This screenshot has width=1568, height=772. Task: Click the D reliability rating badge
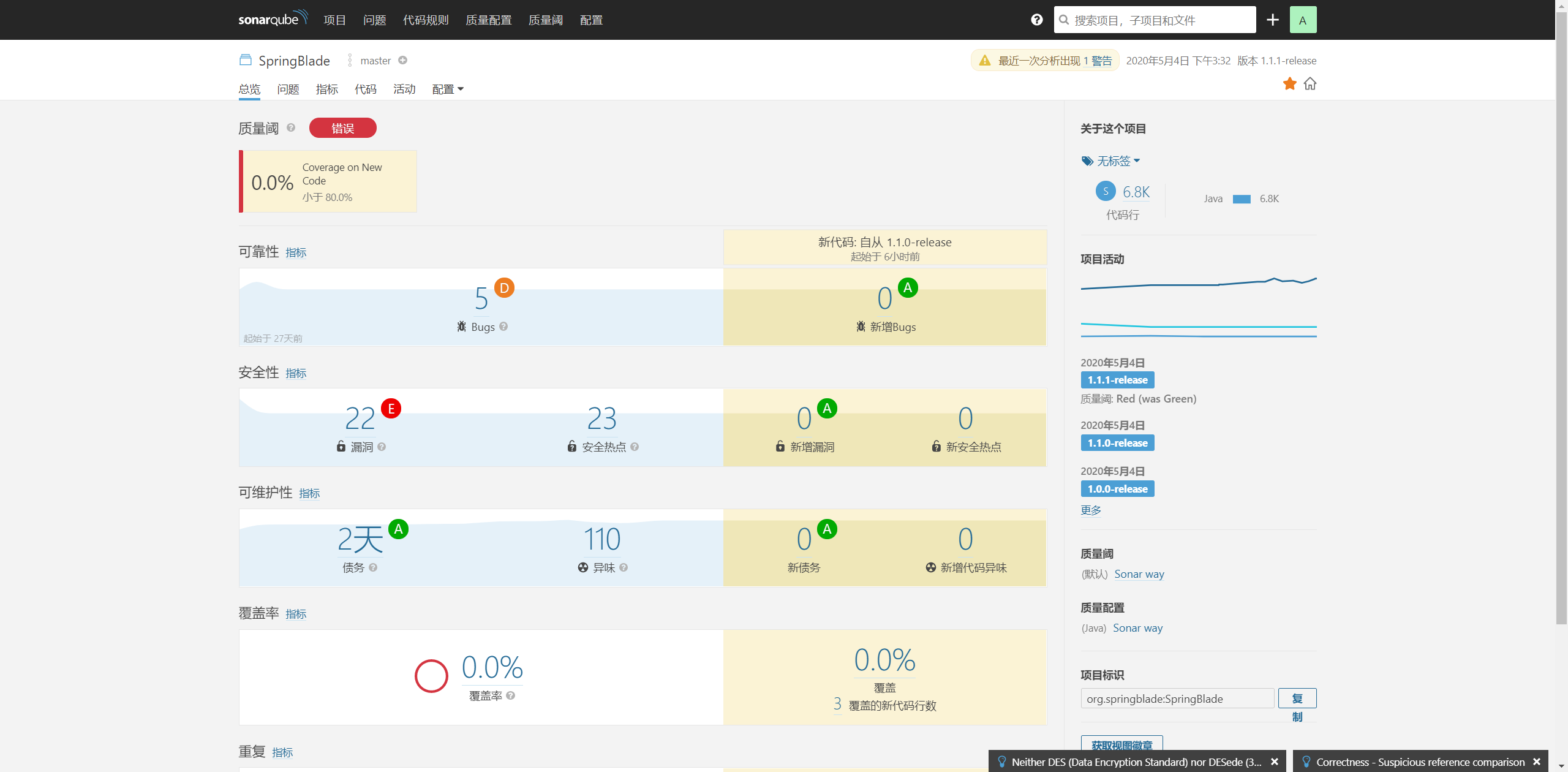click(504, 287)
